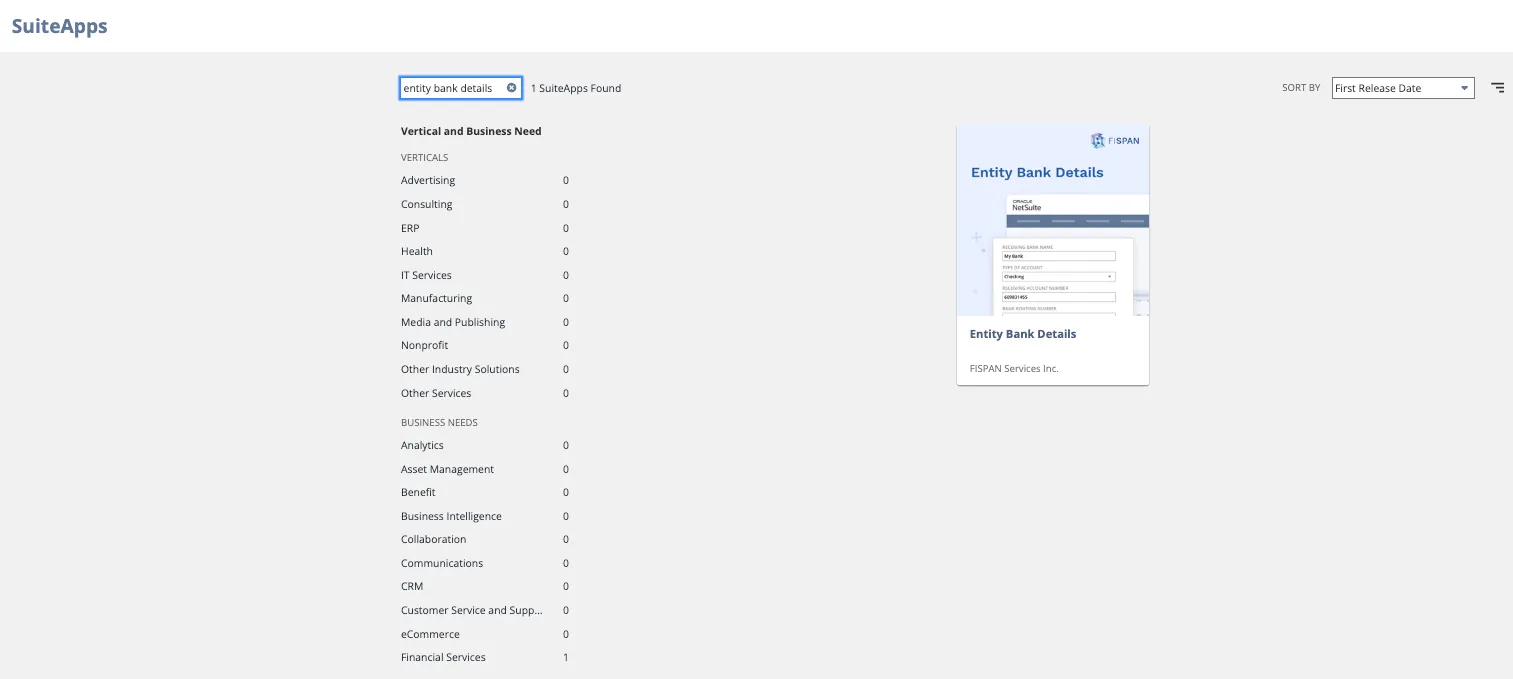Select the Financial Services filter

tap(443, 657)
